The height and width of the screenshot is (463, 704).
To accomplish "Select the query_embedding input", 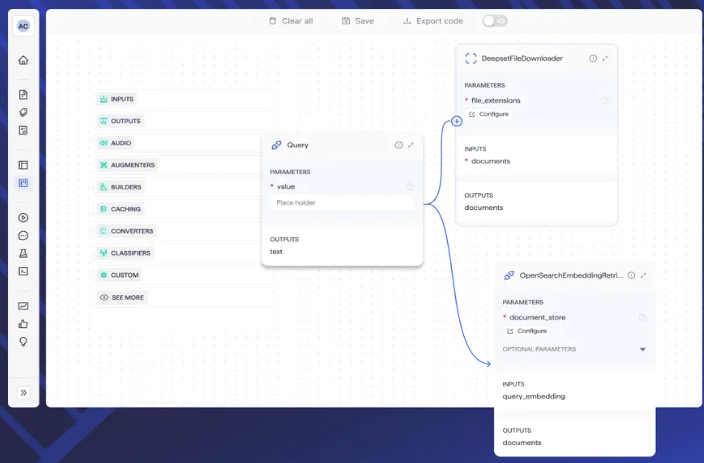I will (x=534, y=396).
